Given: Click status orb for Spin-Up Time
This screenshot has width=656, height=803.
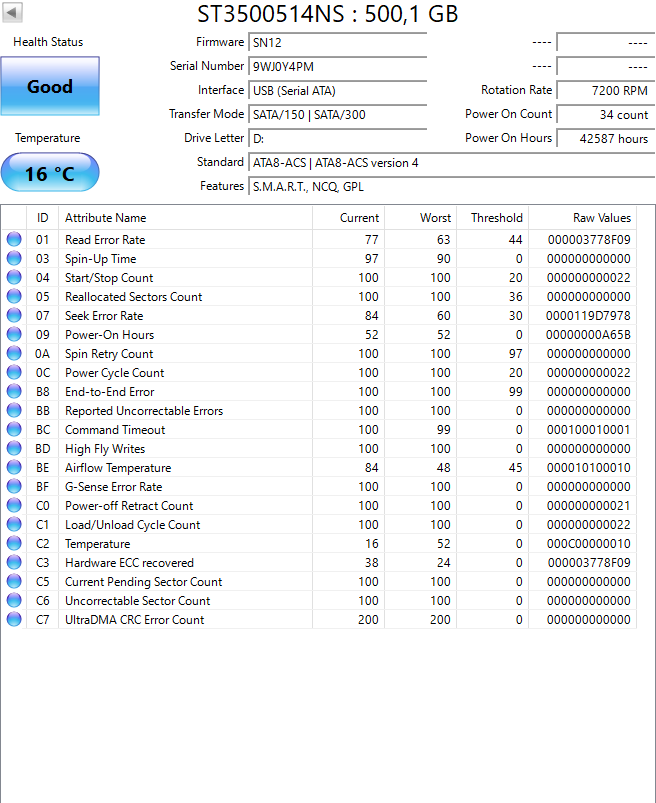Looking at the screenshot, I should click(x=14, y=258).
